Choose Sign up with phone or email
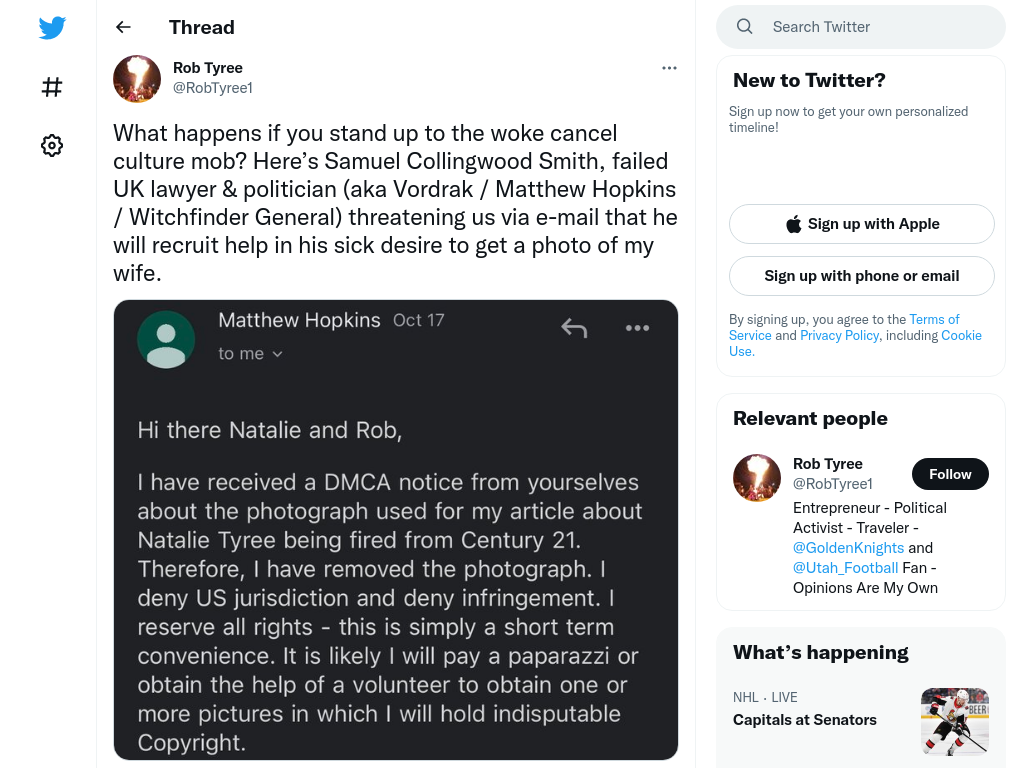Screen dimensions: 1024x768 (861, 276)
